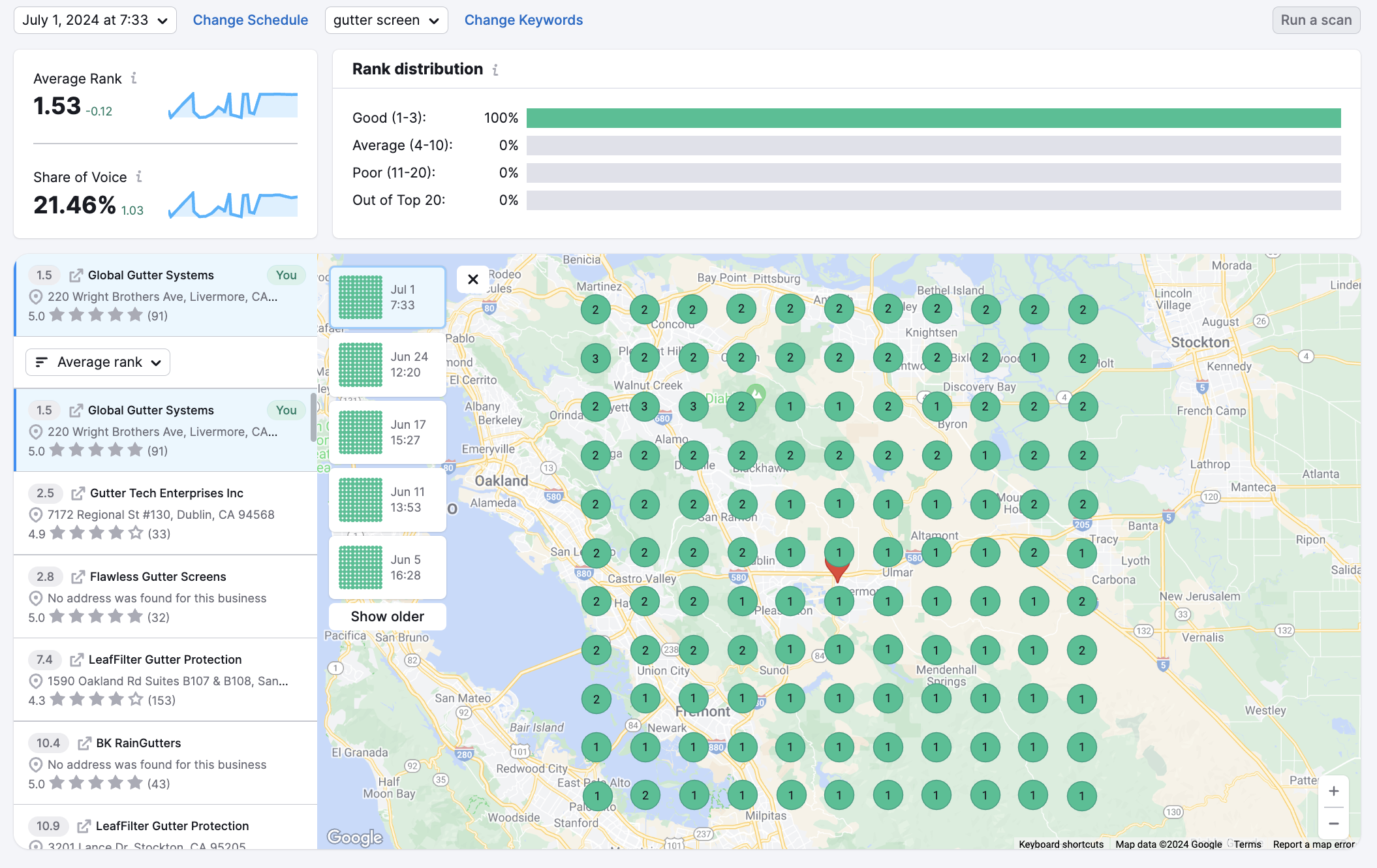This screenshot has width=1377, height=868.
Task: Select the 2.5 rank badge for Gutter Tech
Action: (x=45, y=493)
